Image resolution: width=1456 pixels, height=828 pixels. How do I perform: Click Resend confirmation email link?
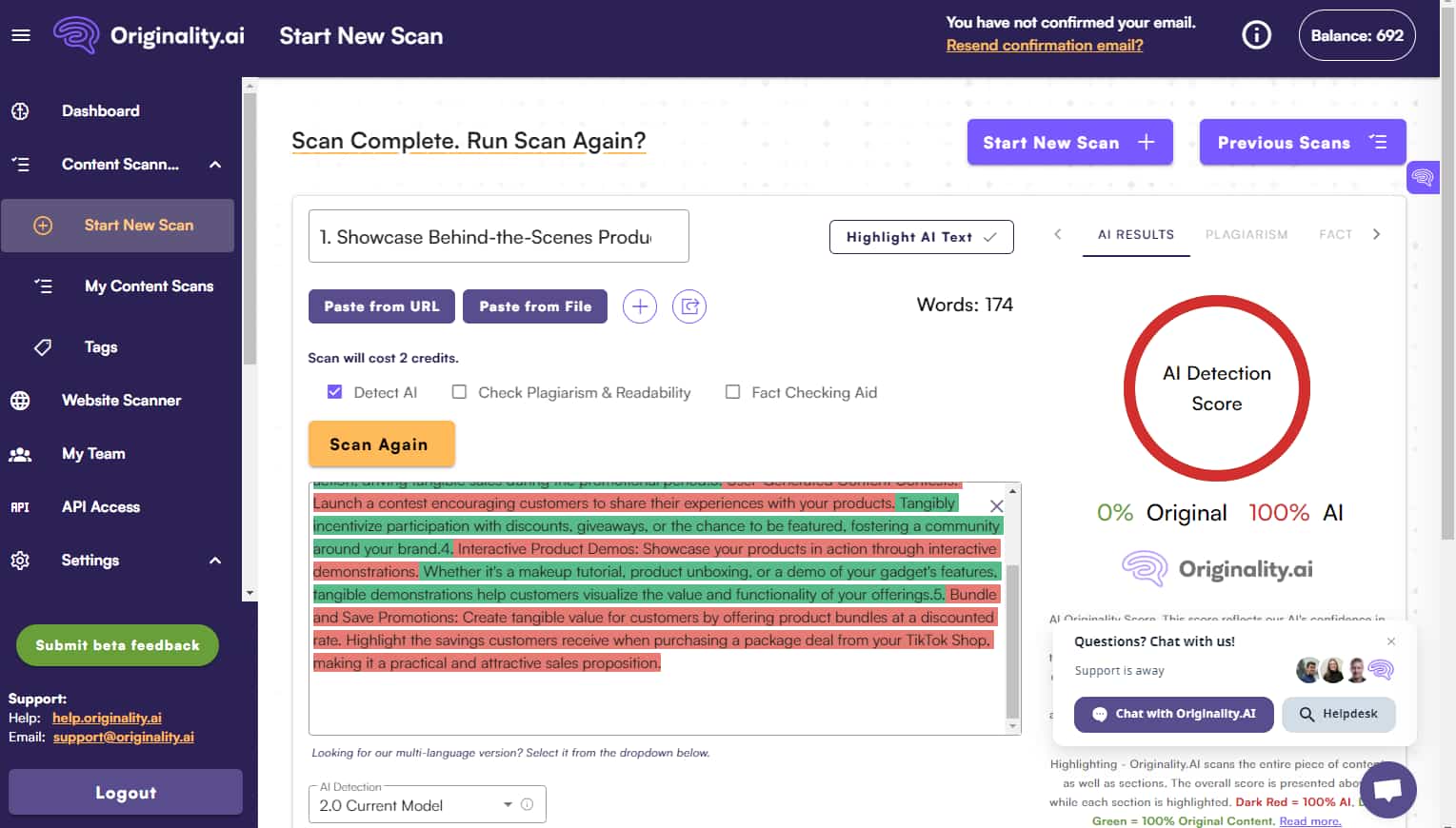click(1044, 45)
